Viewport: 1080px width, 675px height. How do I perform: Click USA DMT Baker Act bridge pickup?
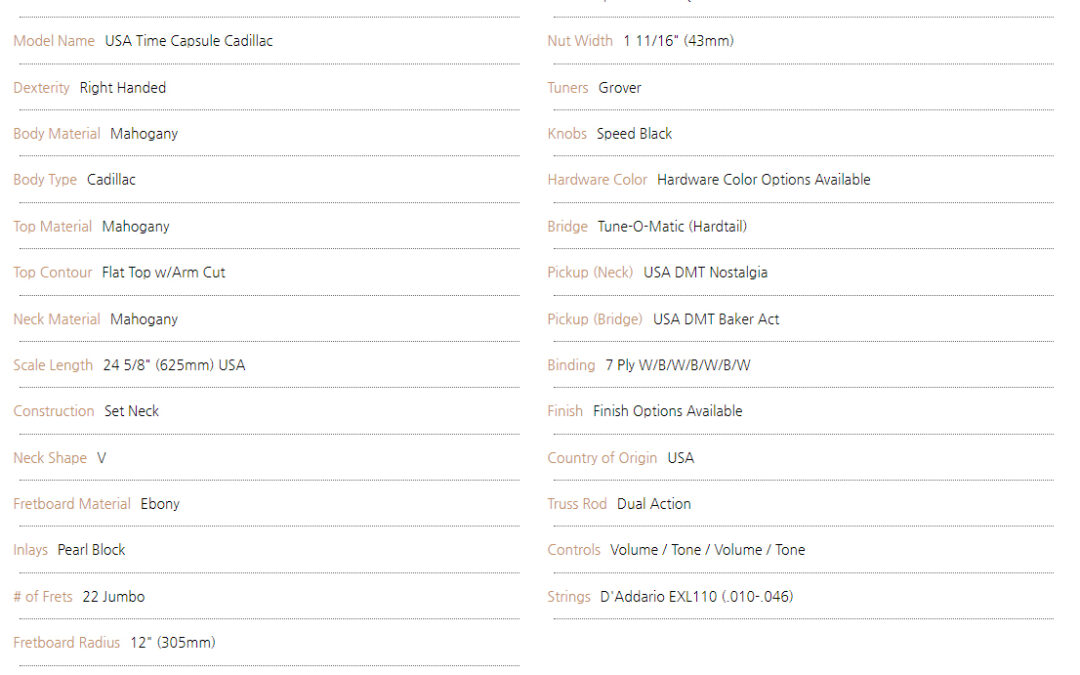click(x=716, y=319)
